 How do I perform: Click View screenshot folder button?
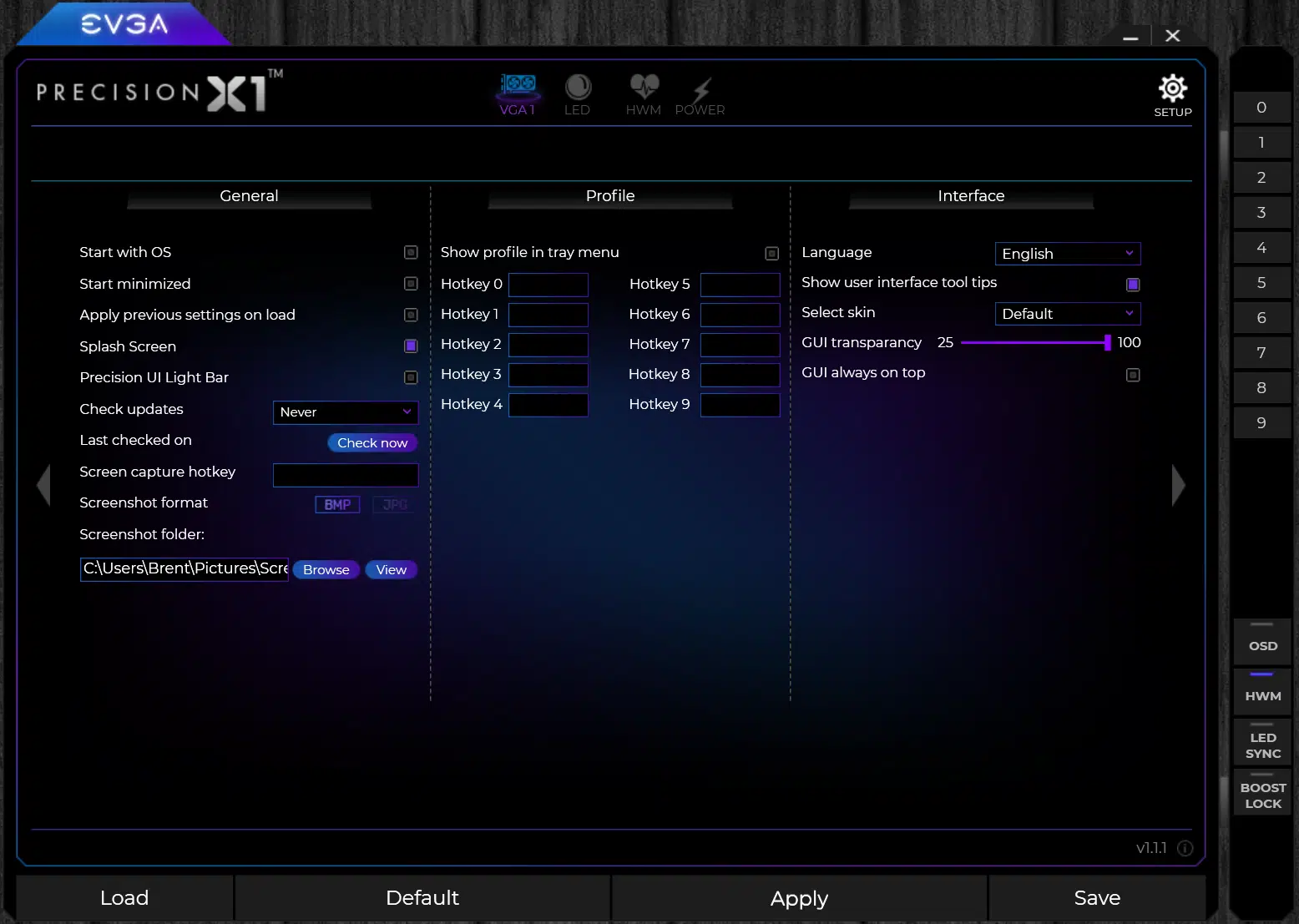tap(391, 569)
